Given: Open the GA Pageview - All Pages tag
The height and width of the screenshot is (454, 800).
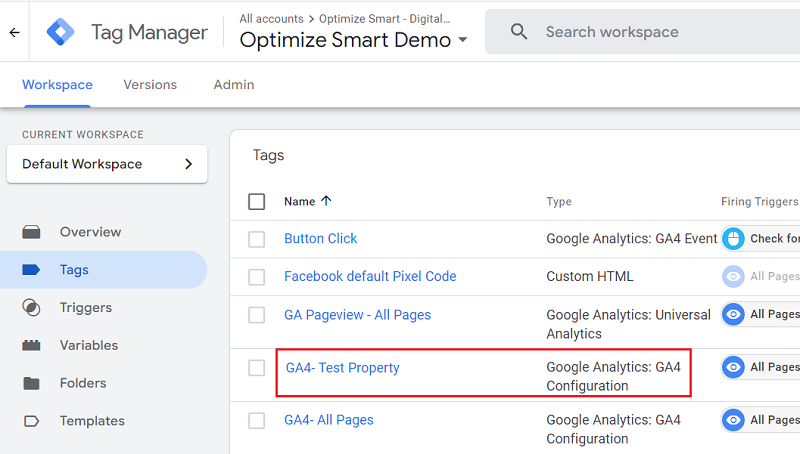Looking at the screenshot, I should click(357, 315).
